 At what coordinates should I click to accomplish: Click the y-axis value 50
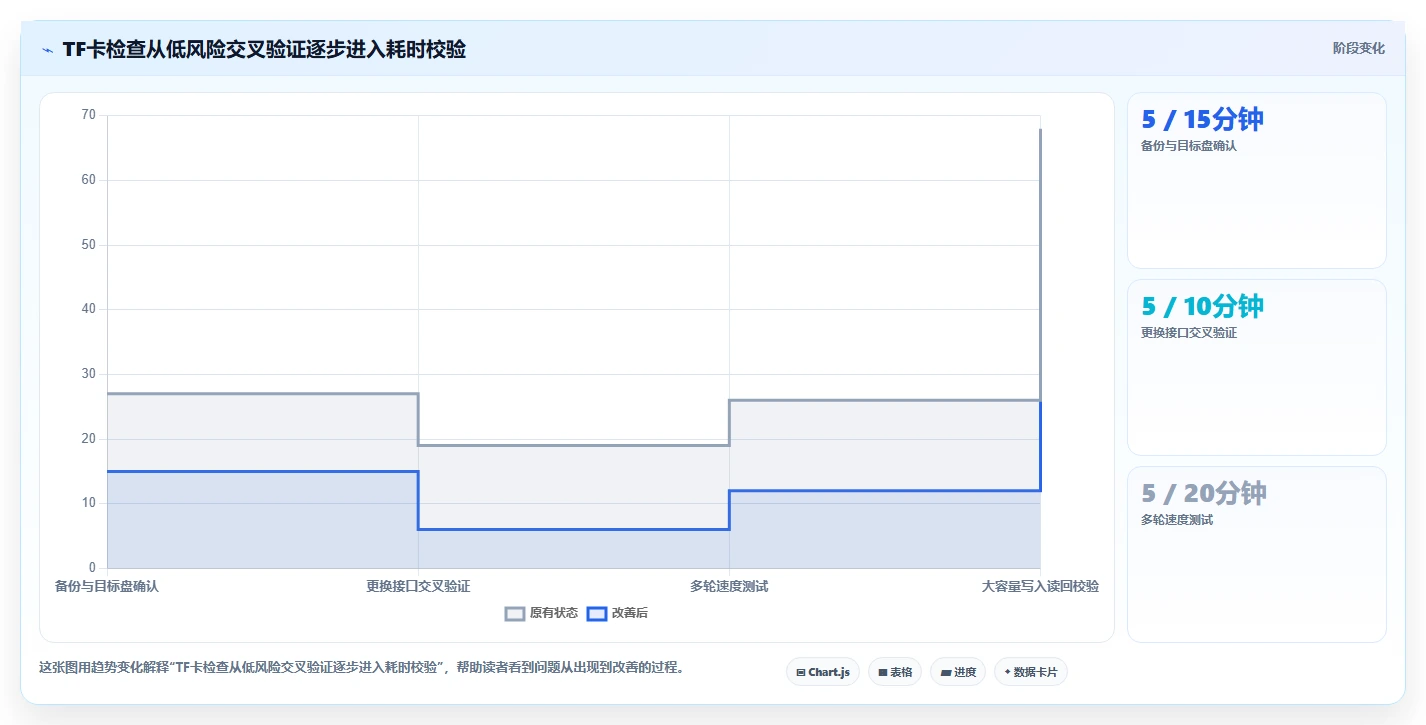89,245
